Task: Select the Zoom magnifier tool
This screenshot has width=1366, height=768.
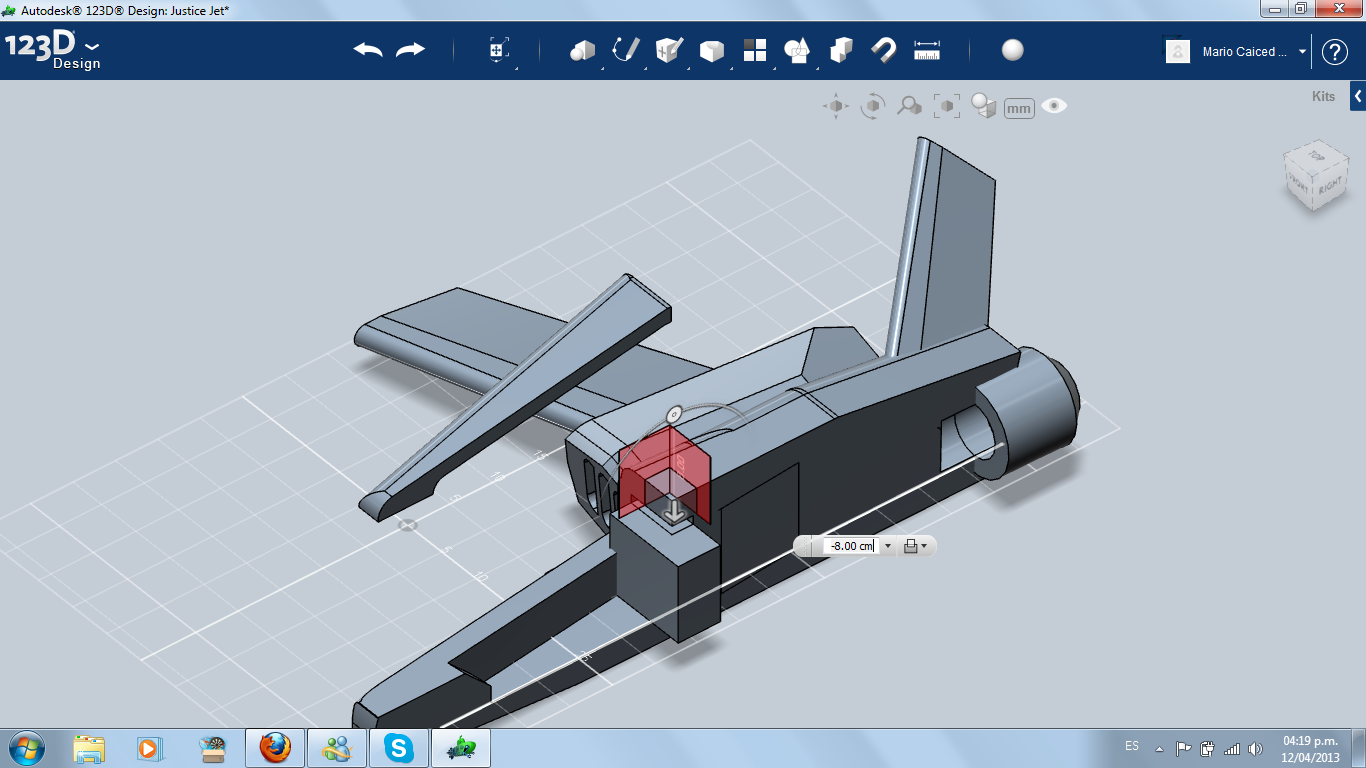Action: coord(909,106)
